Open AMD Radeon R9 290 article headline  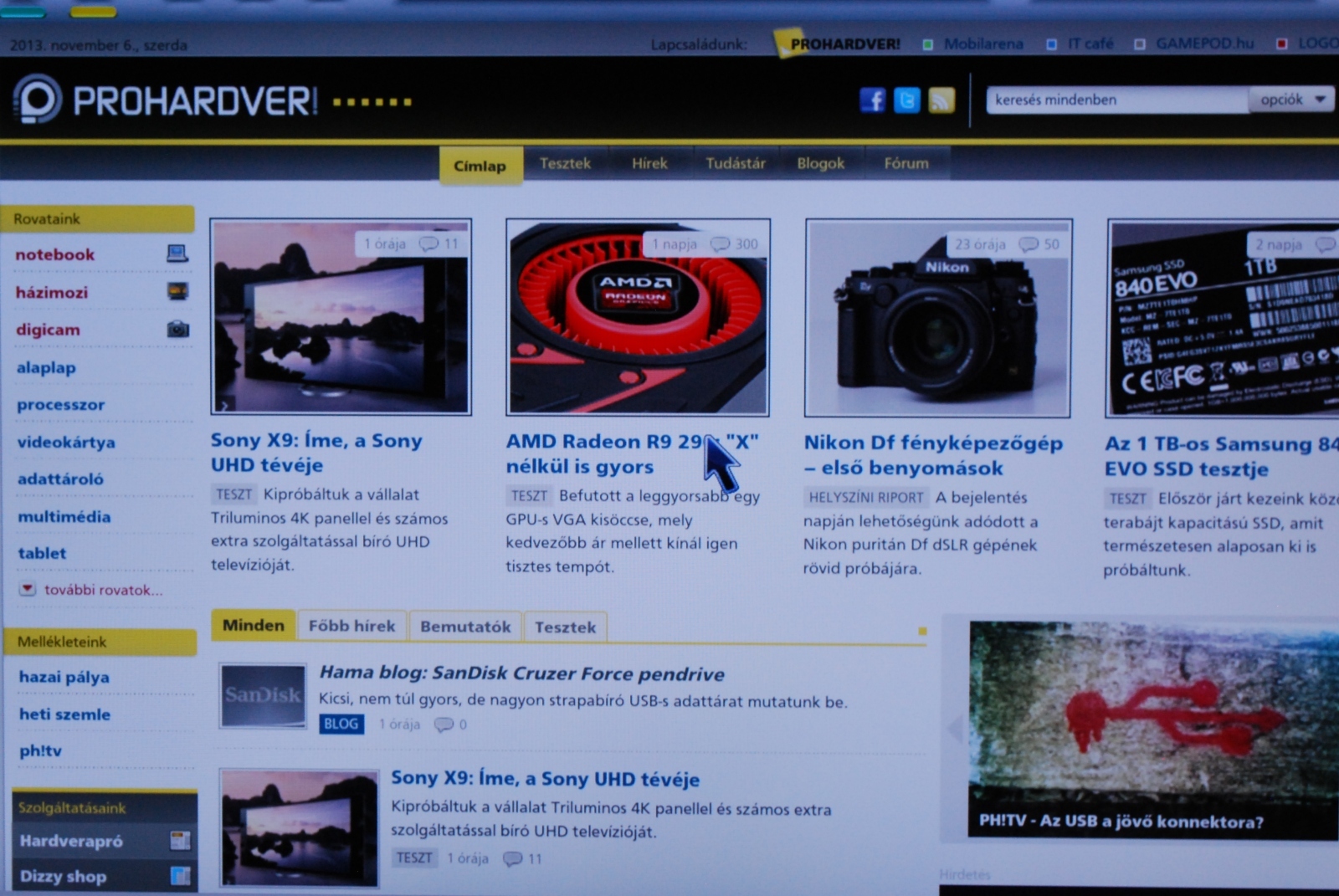point(633,453)
